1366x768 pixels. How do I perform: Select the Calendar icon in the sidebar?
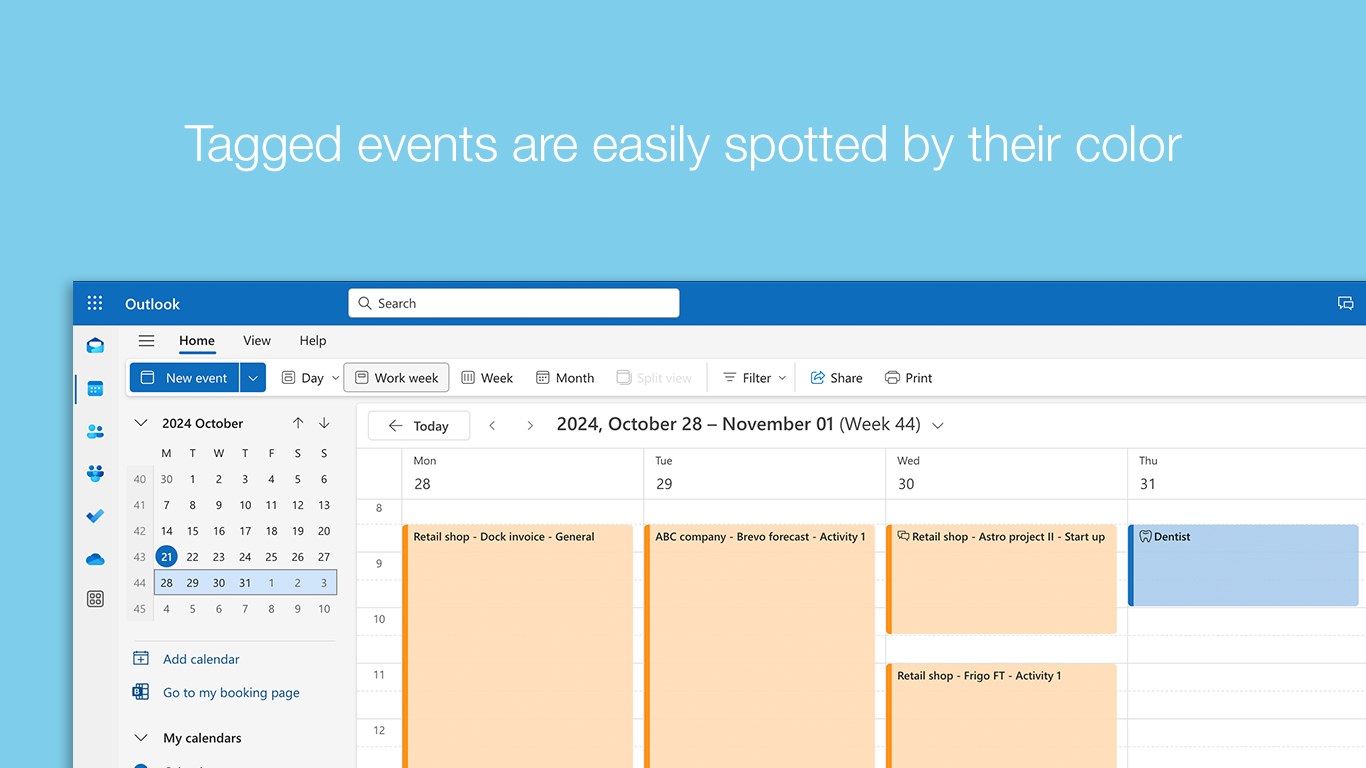(95, 389)
